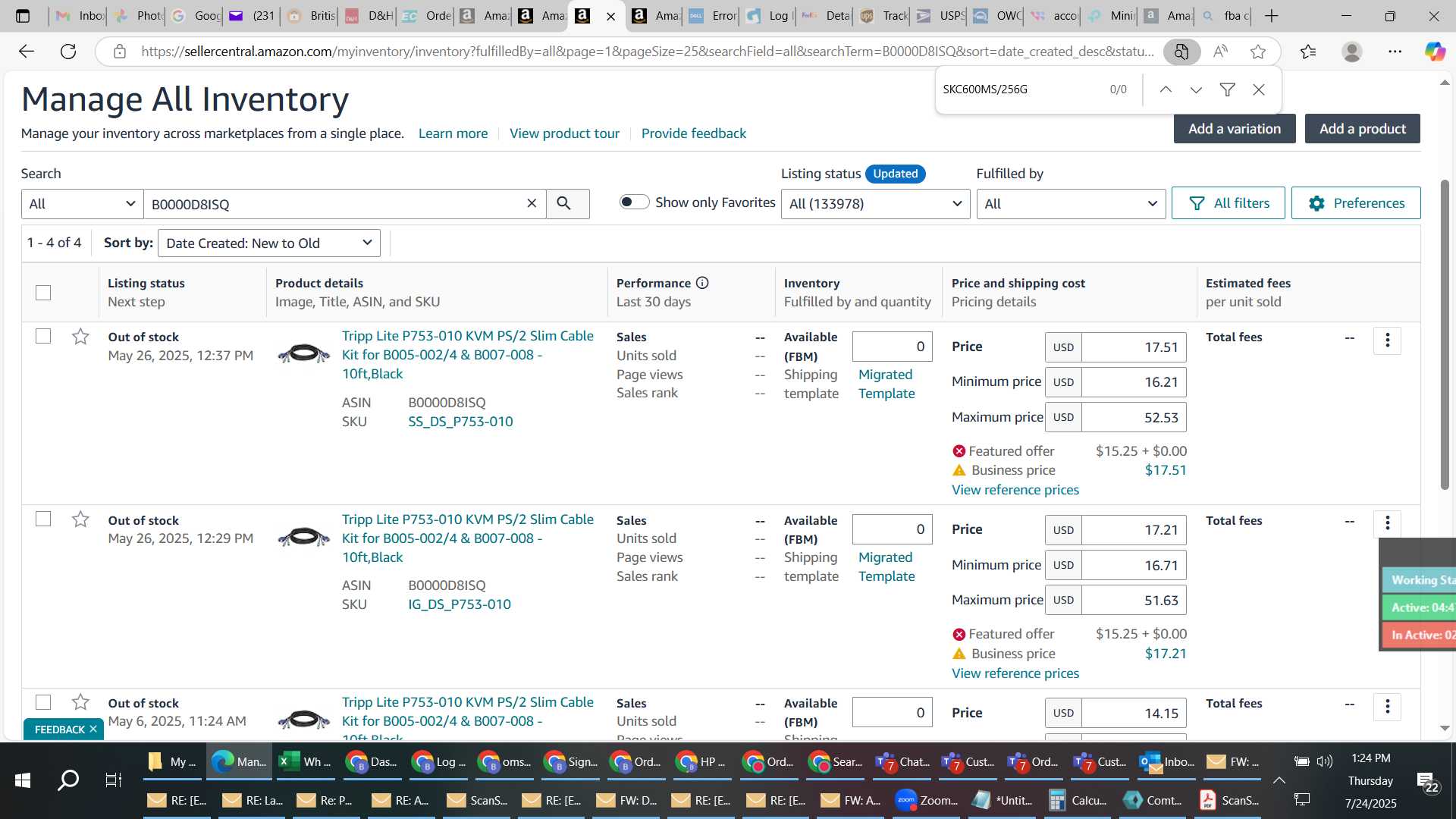Click the browser back arrow

(x=27, y=52)
